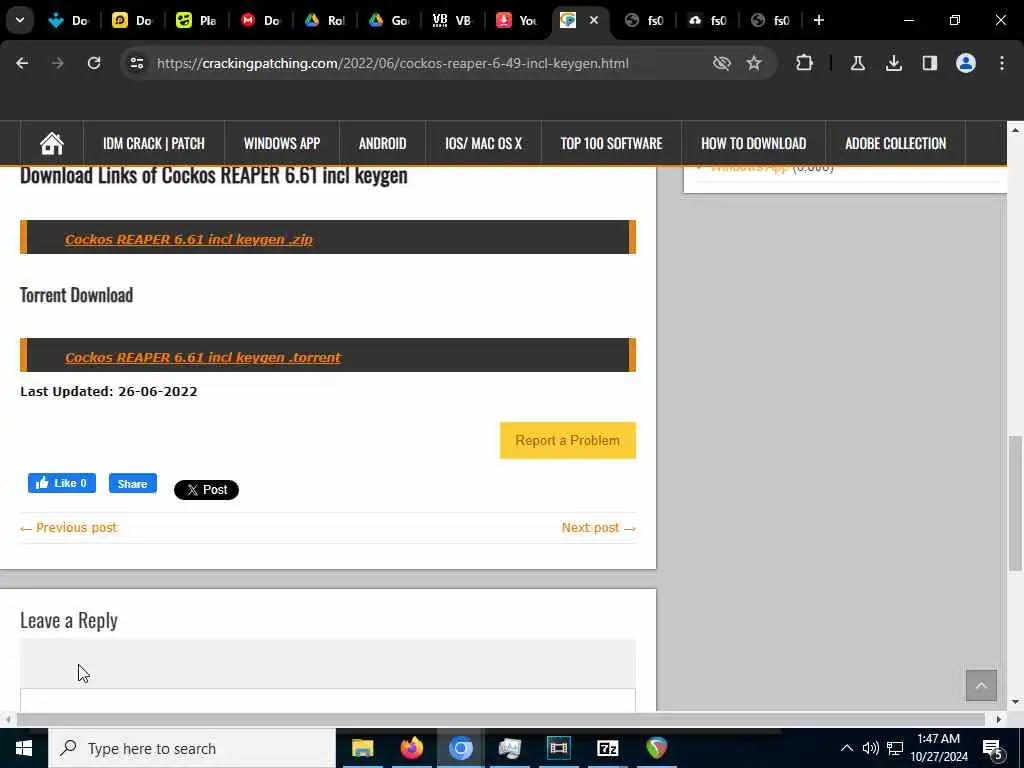The width and height of the screenshot is (1024, 768).
Task: Open the Windows Start menu
Action: pos(24,748)
